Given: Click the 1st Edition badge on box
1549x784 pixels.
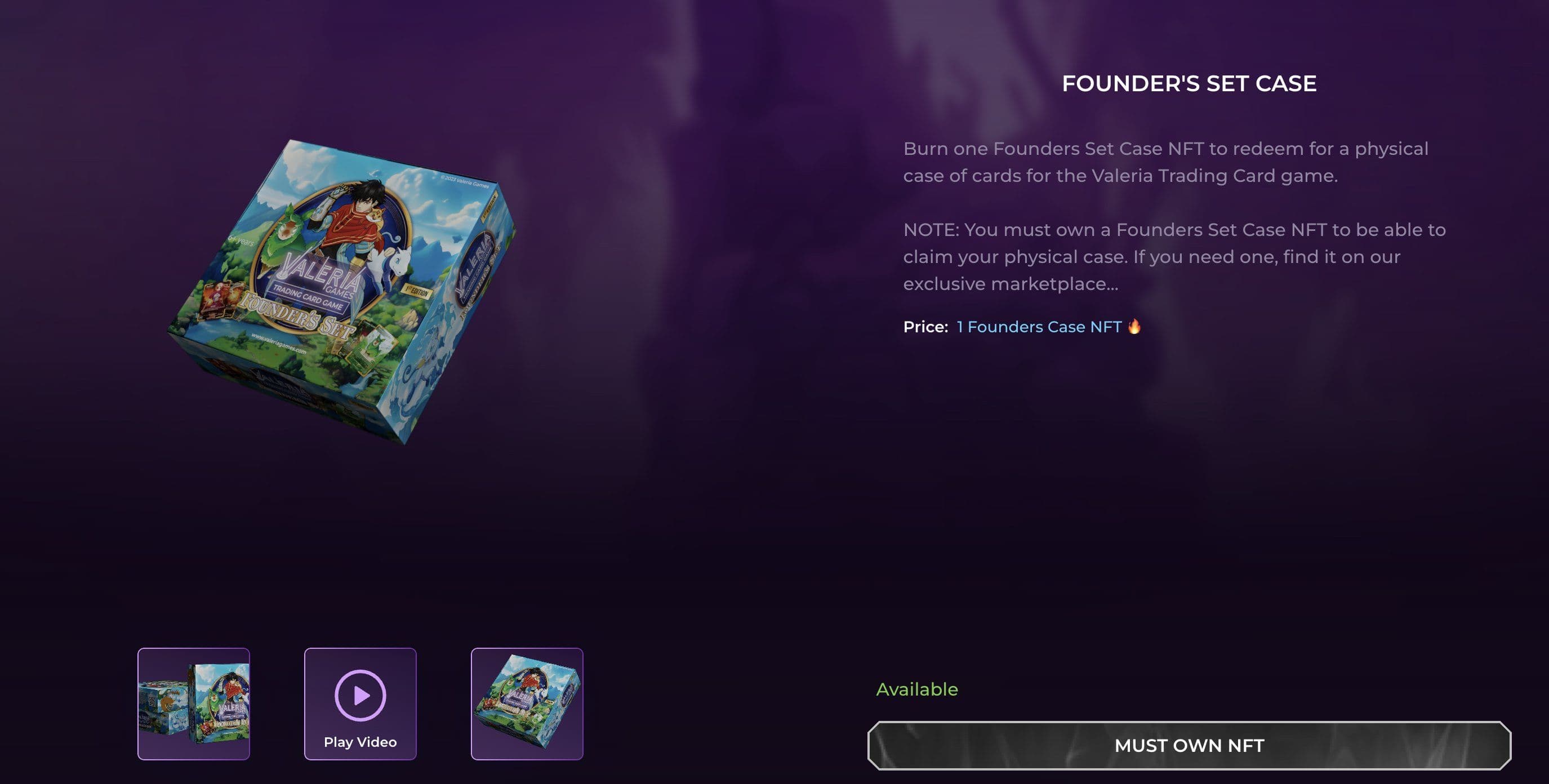Looking at the screenshot, I should [416, 292].
